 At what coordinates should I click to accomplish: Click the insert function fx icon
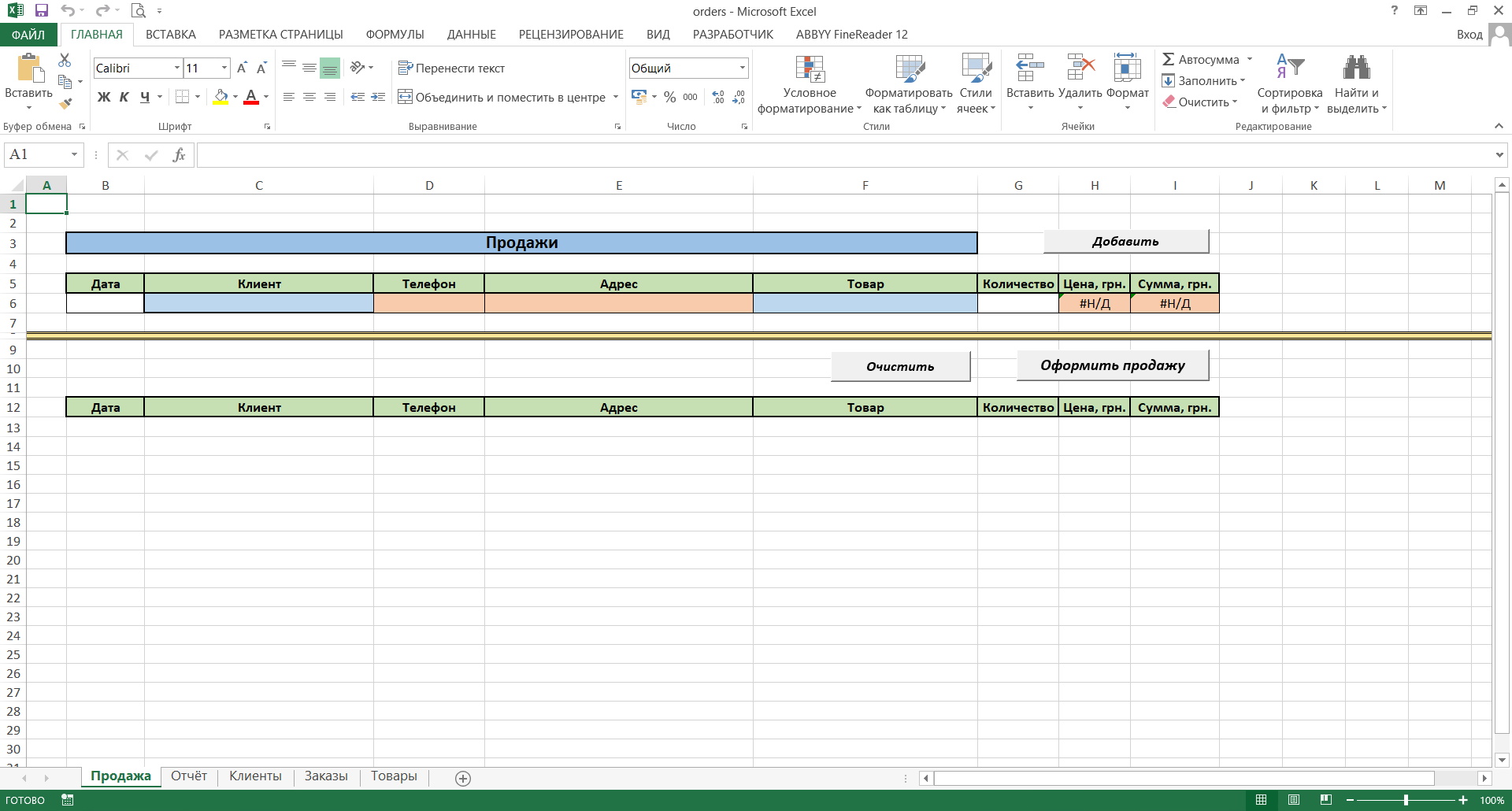click(x=179, y=155)
